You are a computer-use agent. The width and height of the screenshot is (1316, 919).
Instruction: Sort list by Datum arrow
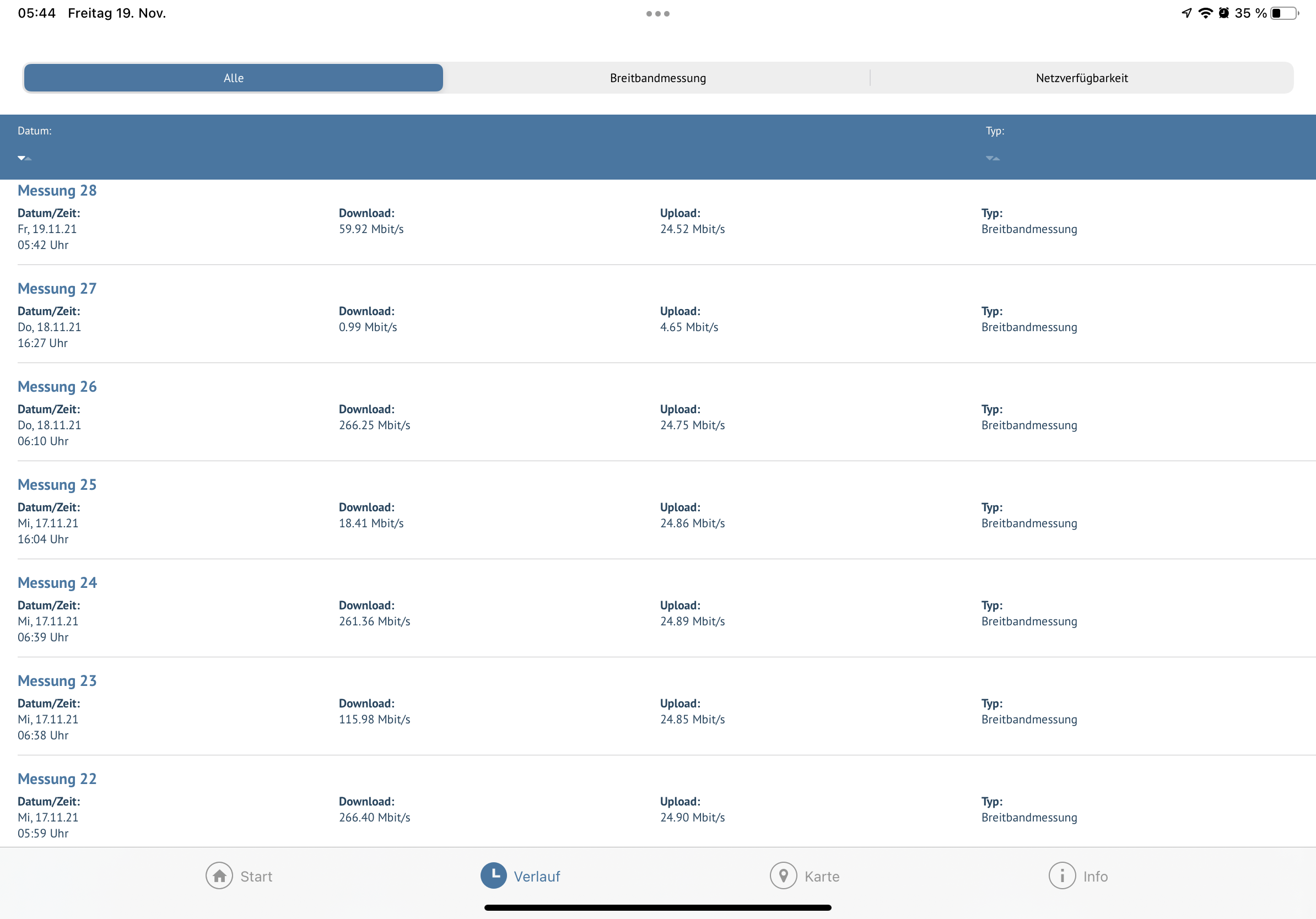(x=24, y=158)
